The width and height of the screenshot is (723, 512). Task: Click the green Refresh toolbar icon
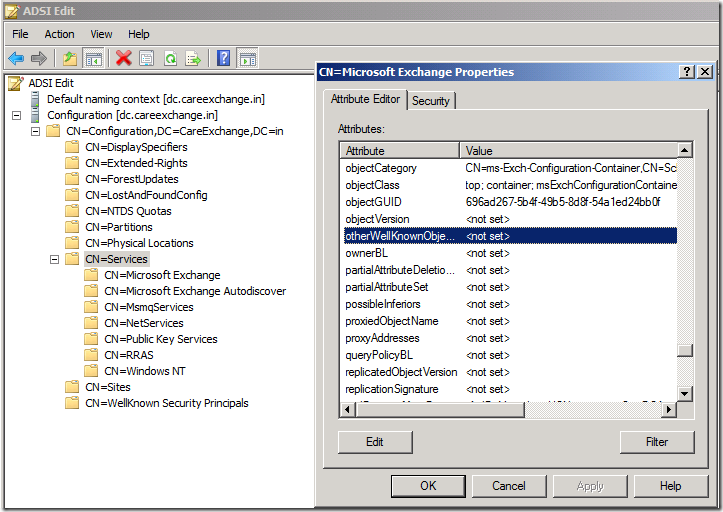click(171, 59)
